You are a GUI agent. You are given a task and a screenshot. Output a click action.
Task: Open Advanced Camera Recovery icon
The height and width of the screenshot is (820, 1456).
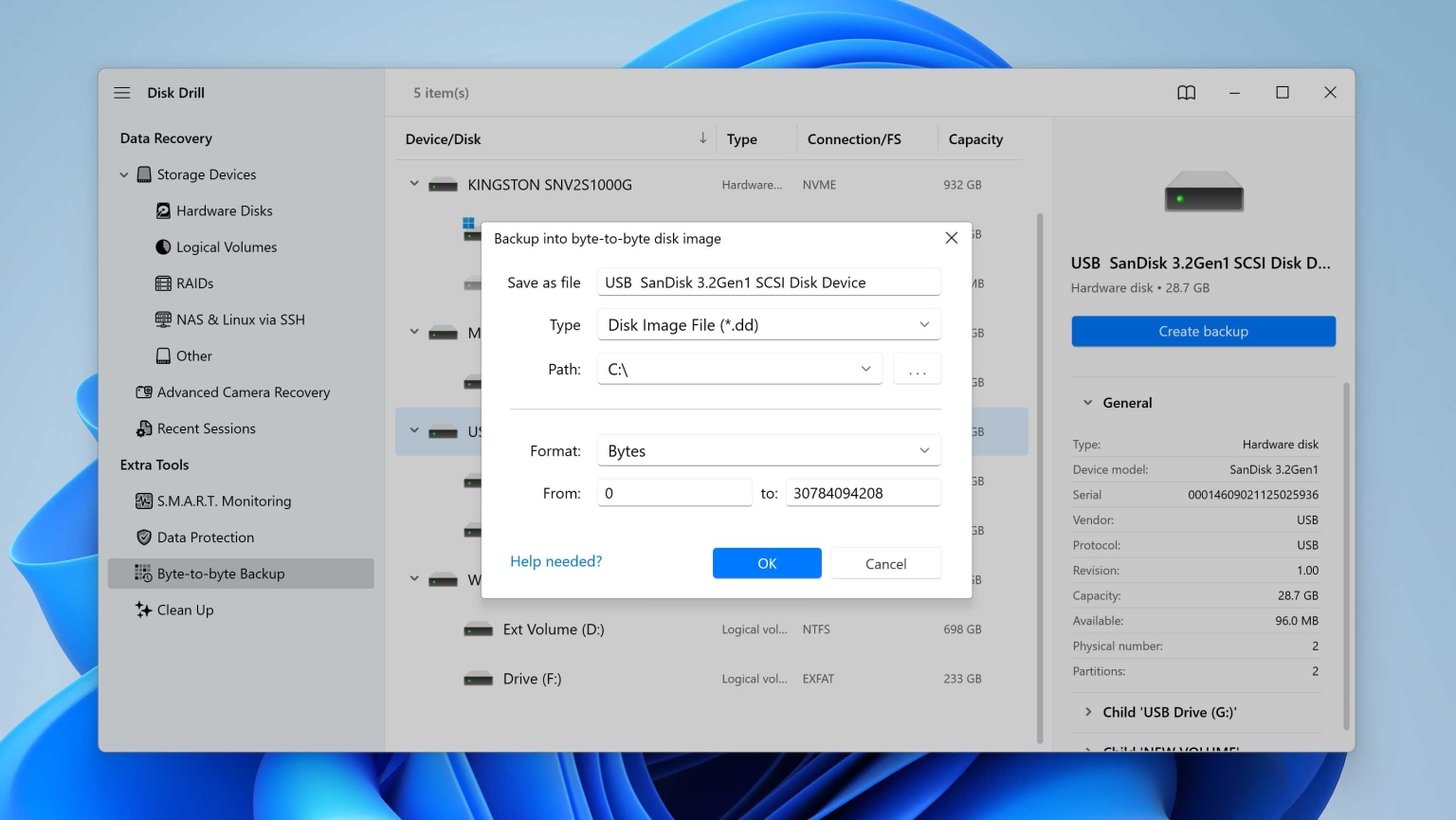[x=144, y=392]
